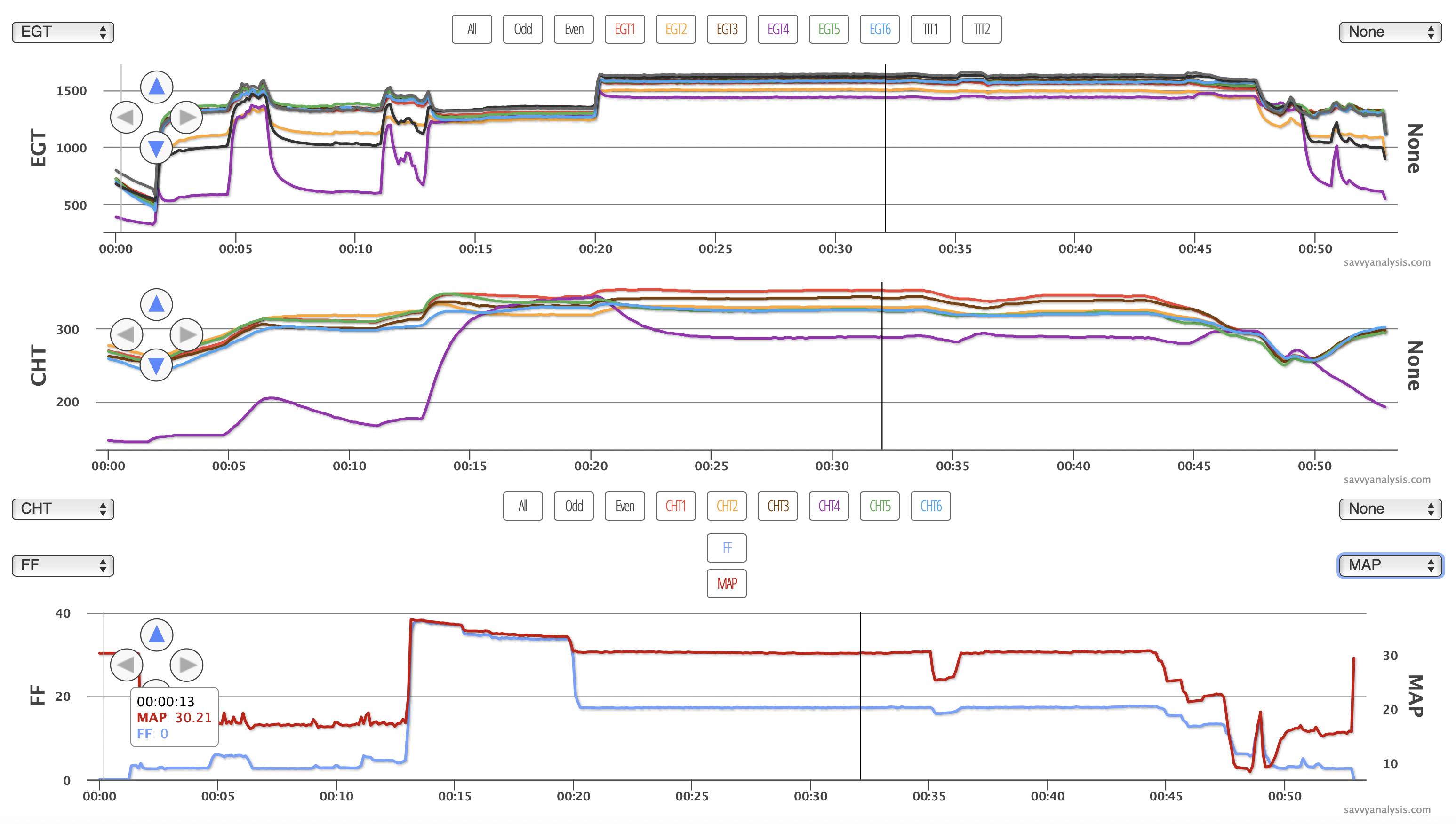Click the 1500 label on EGT axis
Screen dimensions: 1456x824
(72, 91)
